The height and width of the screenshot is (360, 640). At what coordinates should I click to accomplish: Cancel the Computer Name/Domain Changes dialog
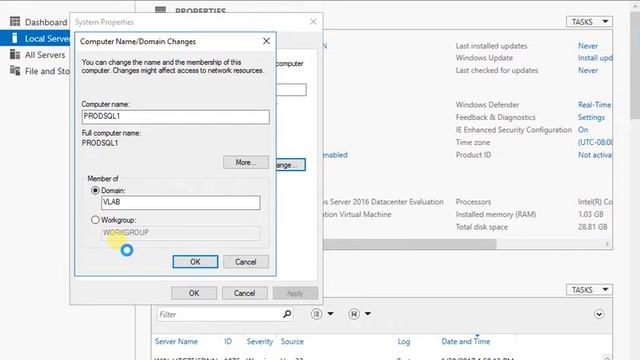246,262
